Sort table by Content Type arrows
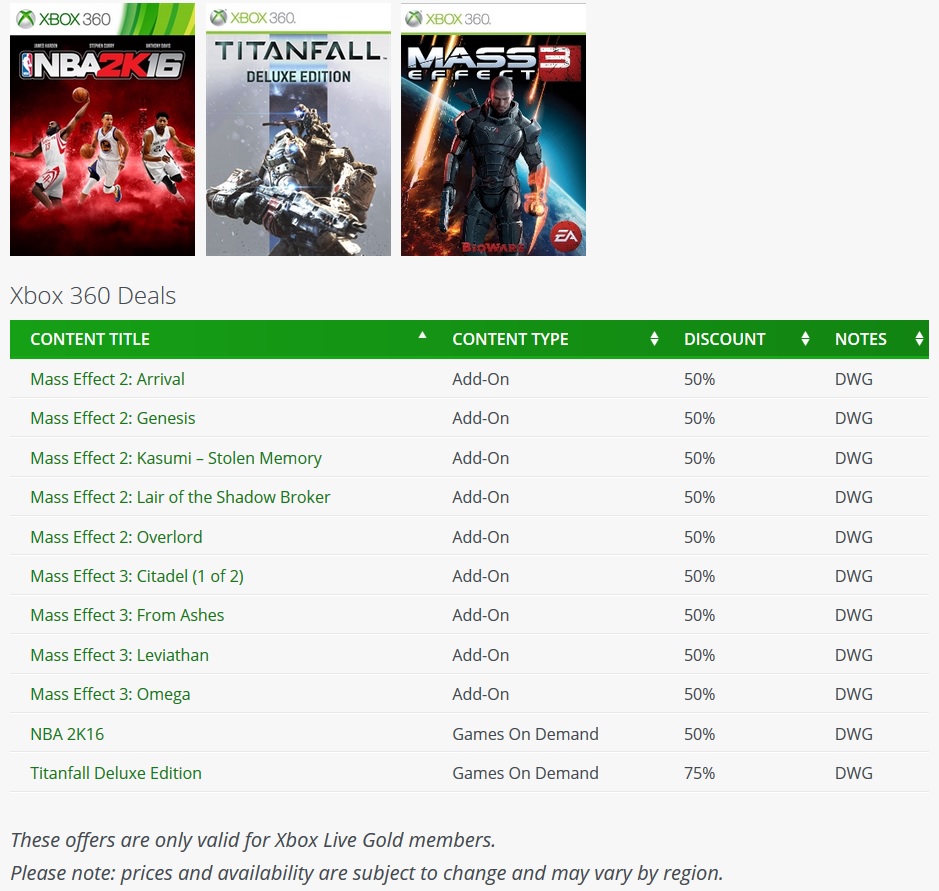The height and width of the screenshot is (891, 939). pyautogui.click(x=654, y=339)
